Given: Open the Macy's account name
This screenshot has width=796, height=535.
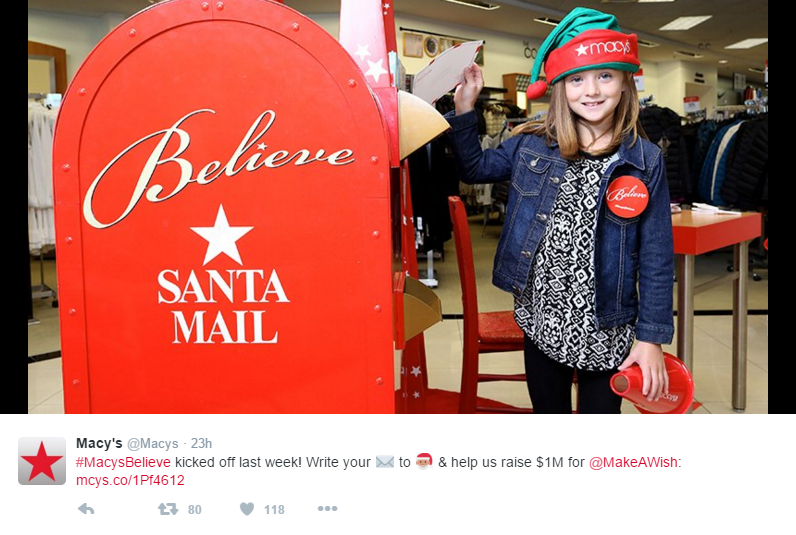Looking at the screenshot, I should coord(99,443).
